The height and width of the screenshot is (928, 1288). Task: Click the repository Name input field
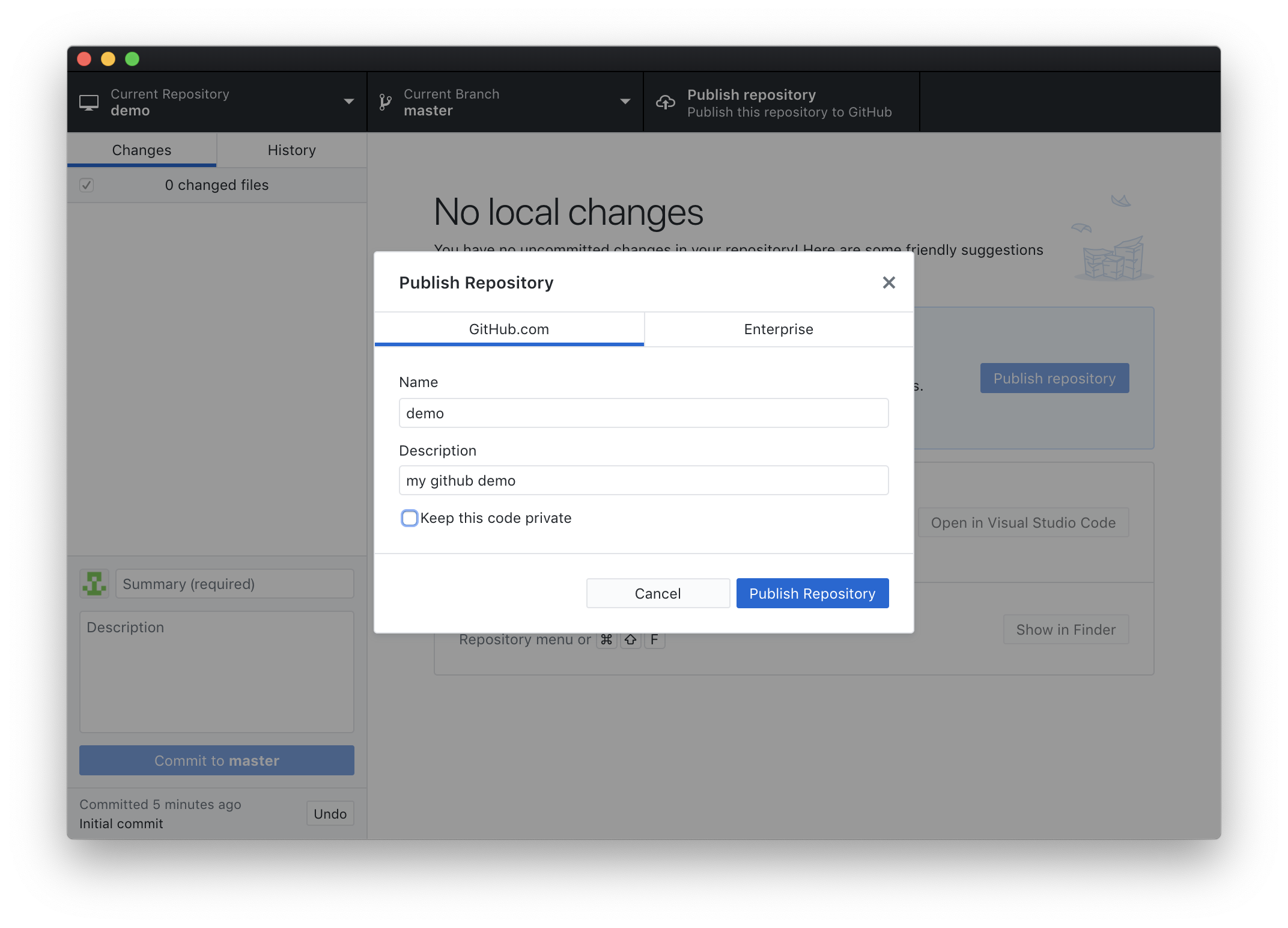click(643, 414)
